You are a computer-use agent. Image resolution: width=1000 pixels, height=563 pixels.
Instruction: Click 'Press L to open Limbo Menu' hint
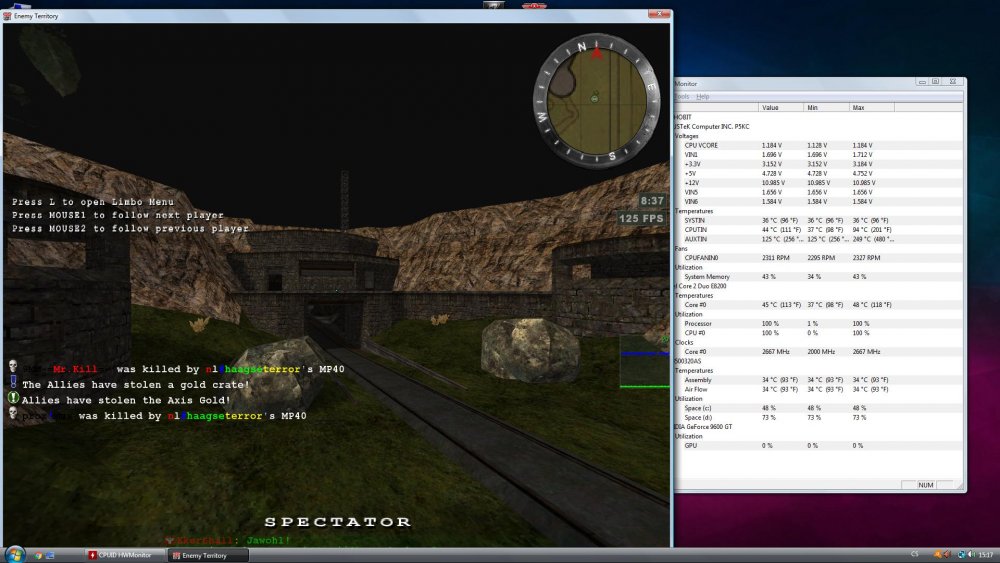click(92, 201)
